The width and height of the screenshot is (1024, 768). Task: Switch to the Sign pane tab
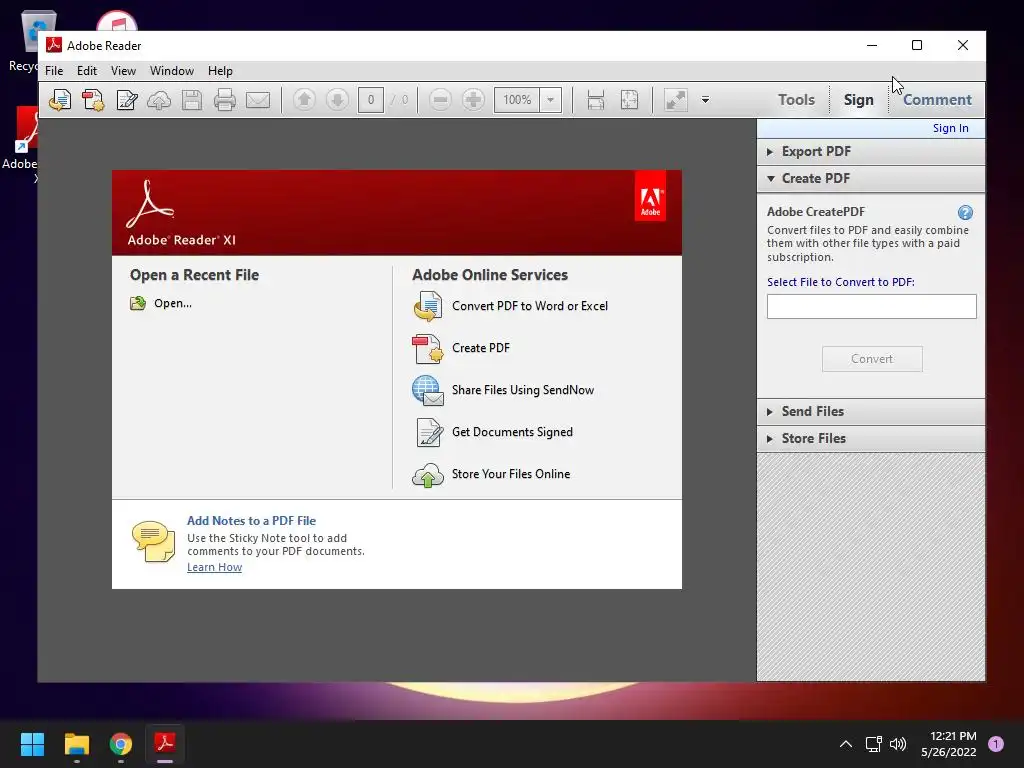click(x=858, y=100)
